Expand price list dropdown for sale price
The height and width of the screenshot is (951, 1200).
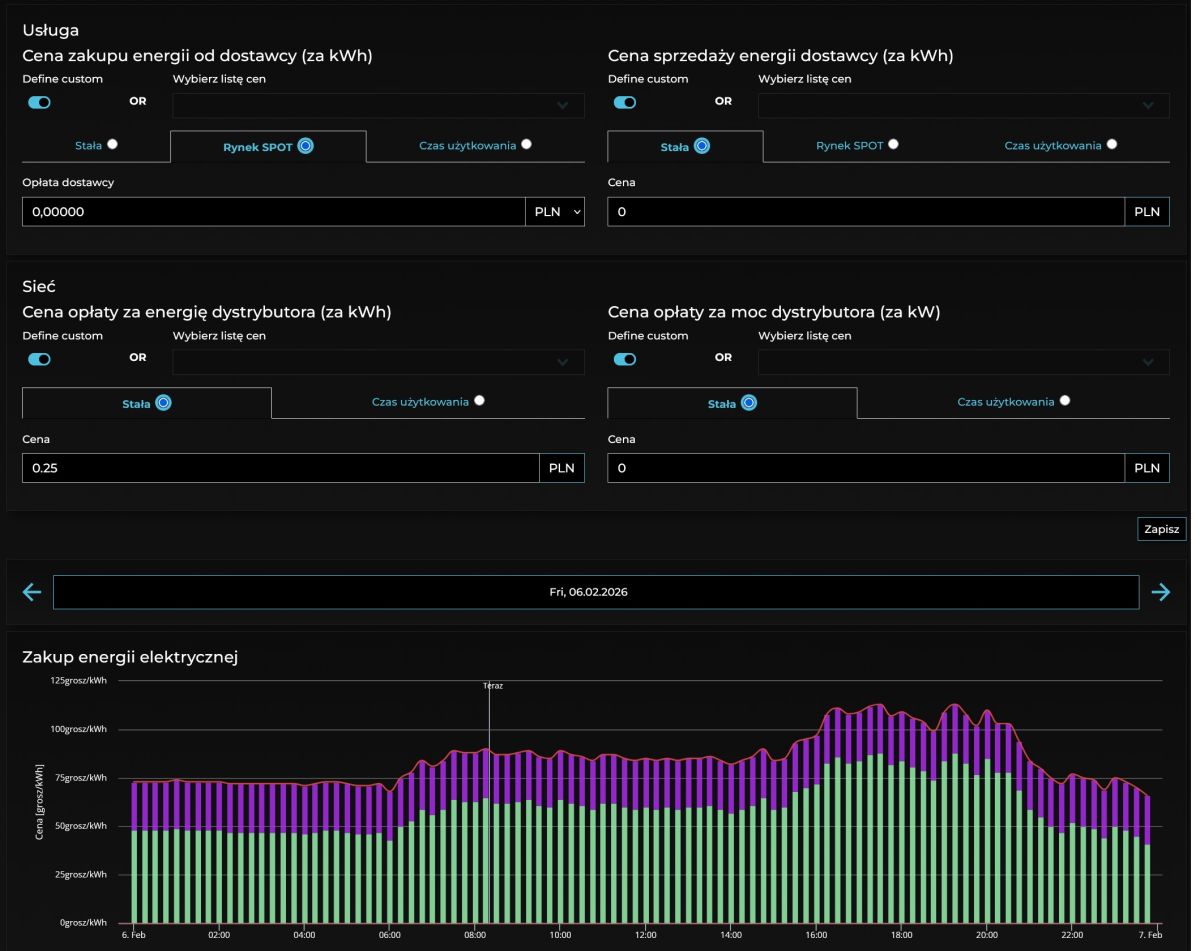tap(963, 105)
